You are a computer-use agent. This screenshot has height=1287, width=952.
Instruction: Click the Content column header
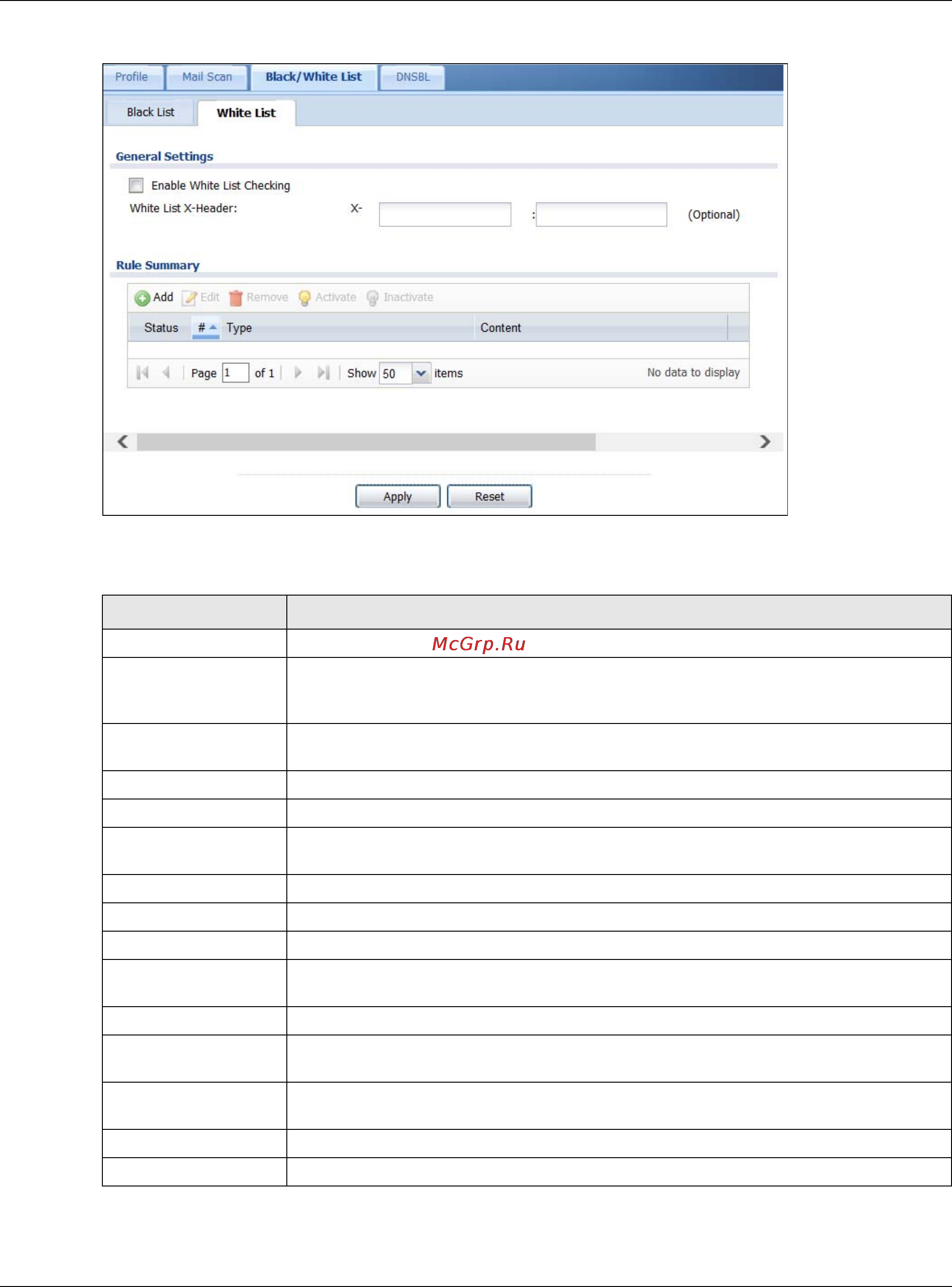601,328
